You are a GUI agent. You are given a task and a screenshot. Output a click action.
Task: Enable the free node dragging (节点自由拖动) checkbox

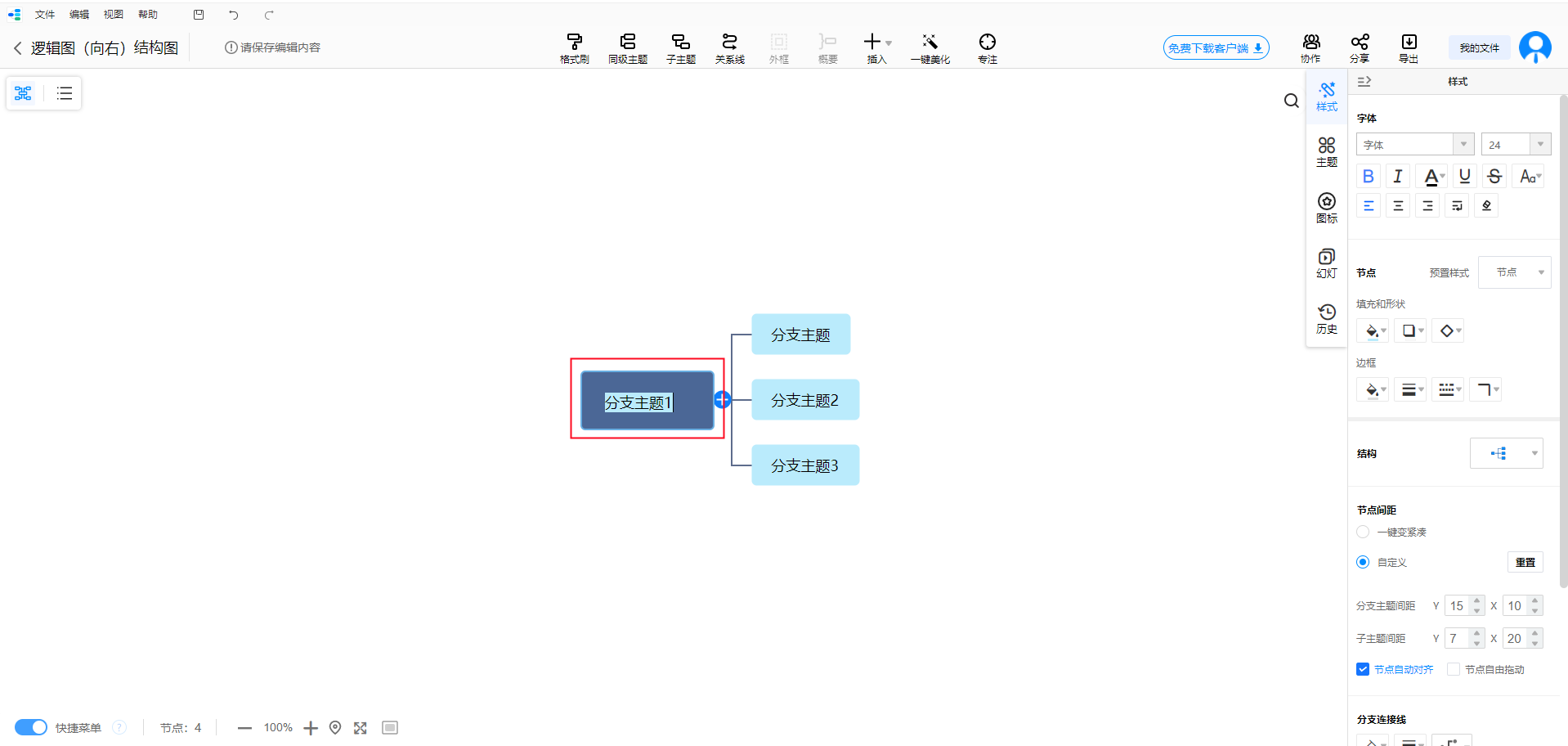pyautogui.click(x=1453, y=669)
